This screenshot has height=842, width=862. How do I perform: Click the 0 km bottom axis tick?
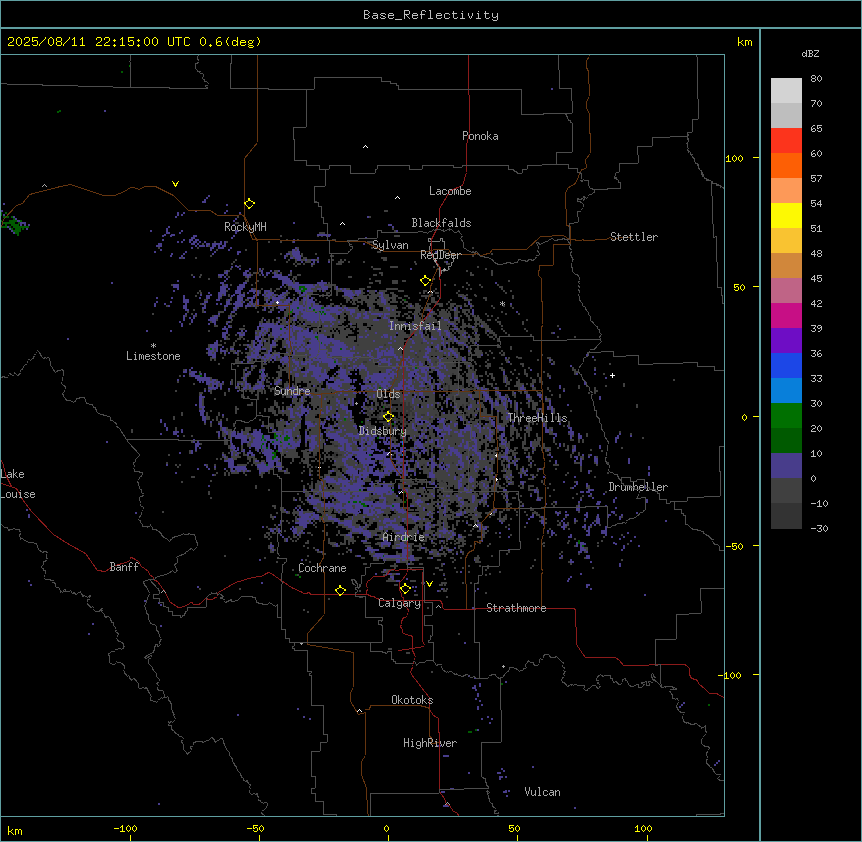click(386, 828)
